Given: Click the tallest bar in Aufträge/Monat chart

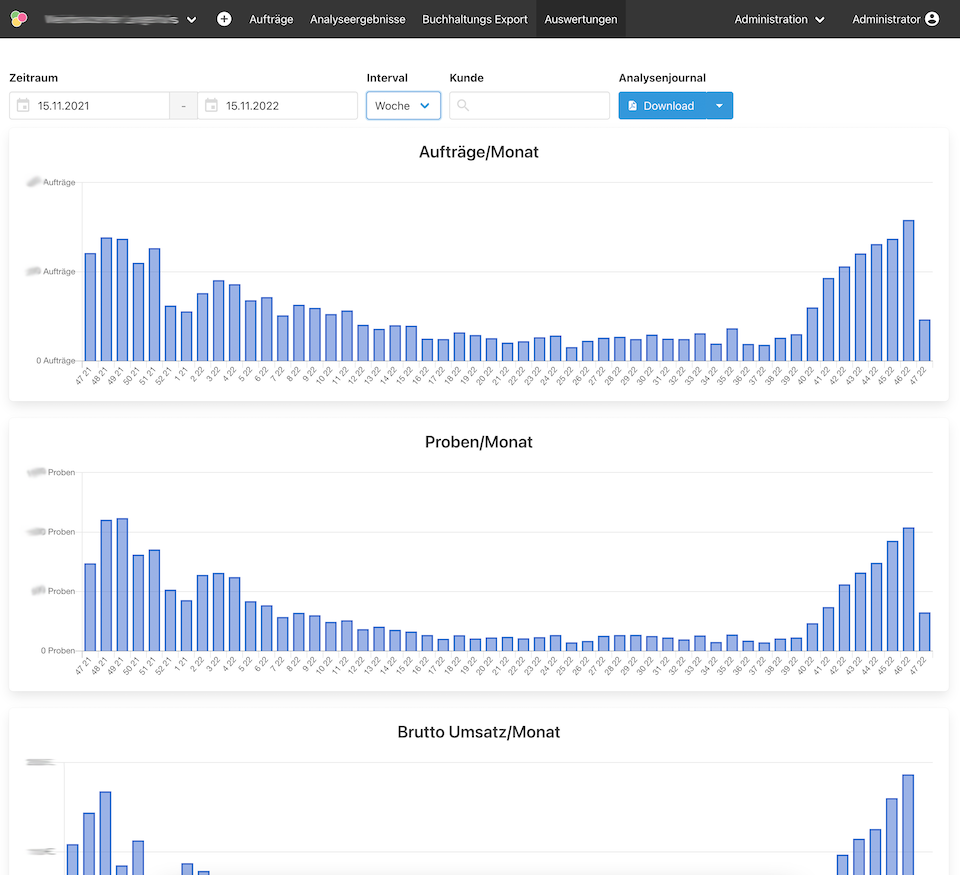Looking at the screenshot, I should pos(909,290).
